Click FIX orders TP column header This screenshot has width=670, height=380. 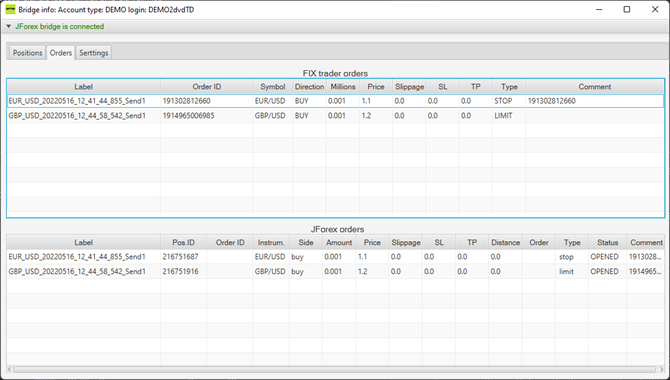[x=476, y=87]
